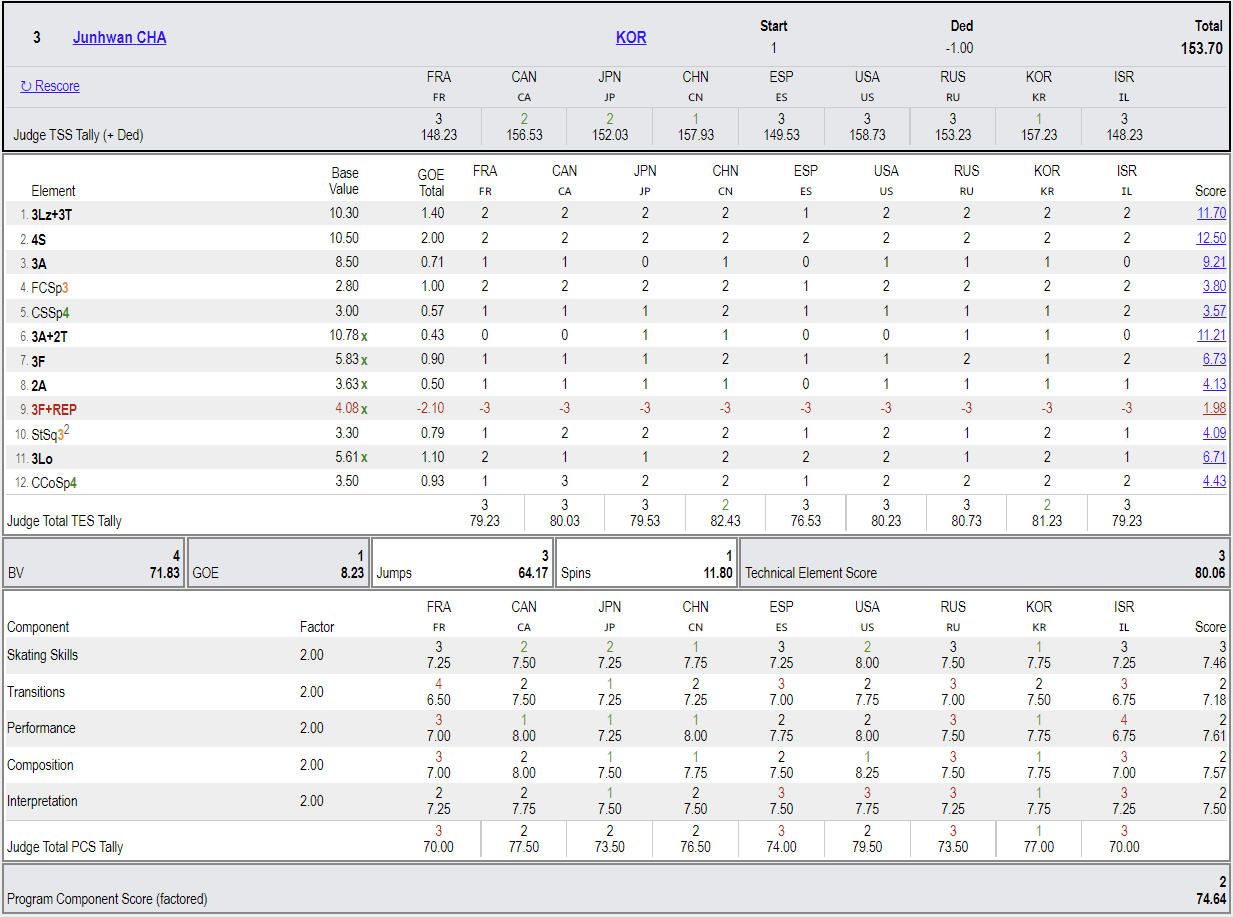The image size is (1233, 917).
Task: Click the Rescore link
Action: tap(50, 86)
